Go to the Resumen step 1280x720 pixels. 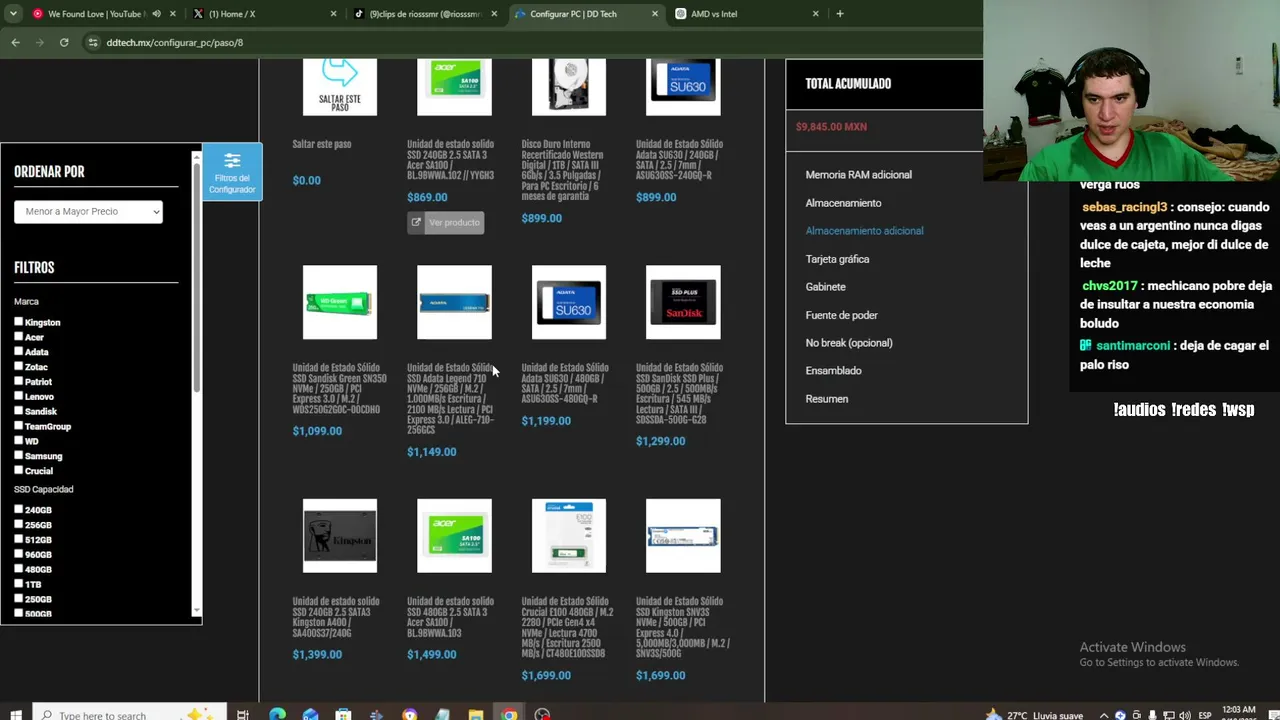click(827, 399)
